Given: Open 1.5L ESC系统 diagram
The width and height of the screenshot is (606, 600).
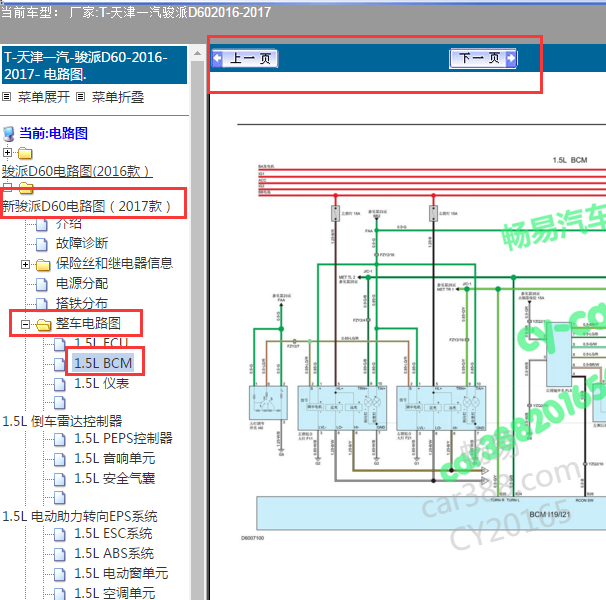Looking at the screenshot, I should [x=113, y=534].
